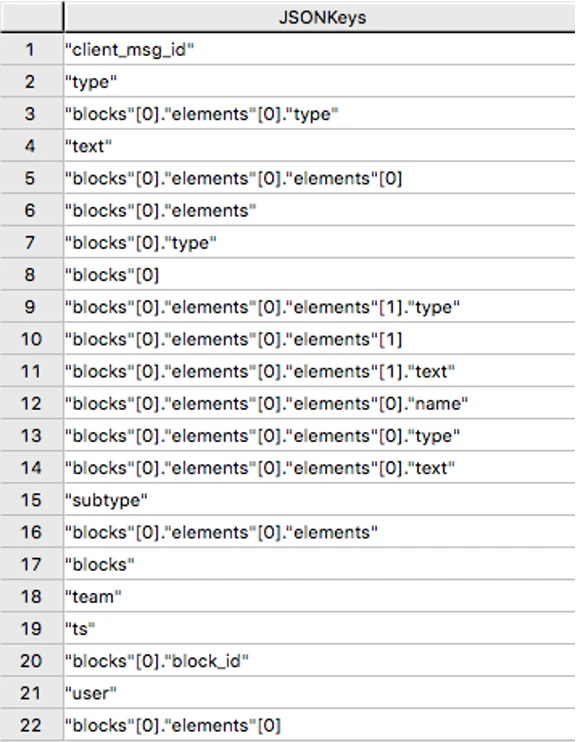This screenshot has width=576, height=742.
Task: Click the "blocks" cell in row 17
Action: tap(320, 564)
